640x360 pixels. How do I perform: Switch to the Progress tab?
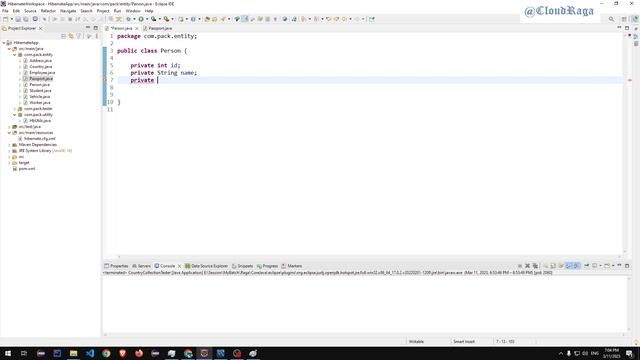[x=267, y=266]
